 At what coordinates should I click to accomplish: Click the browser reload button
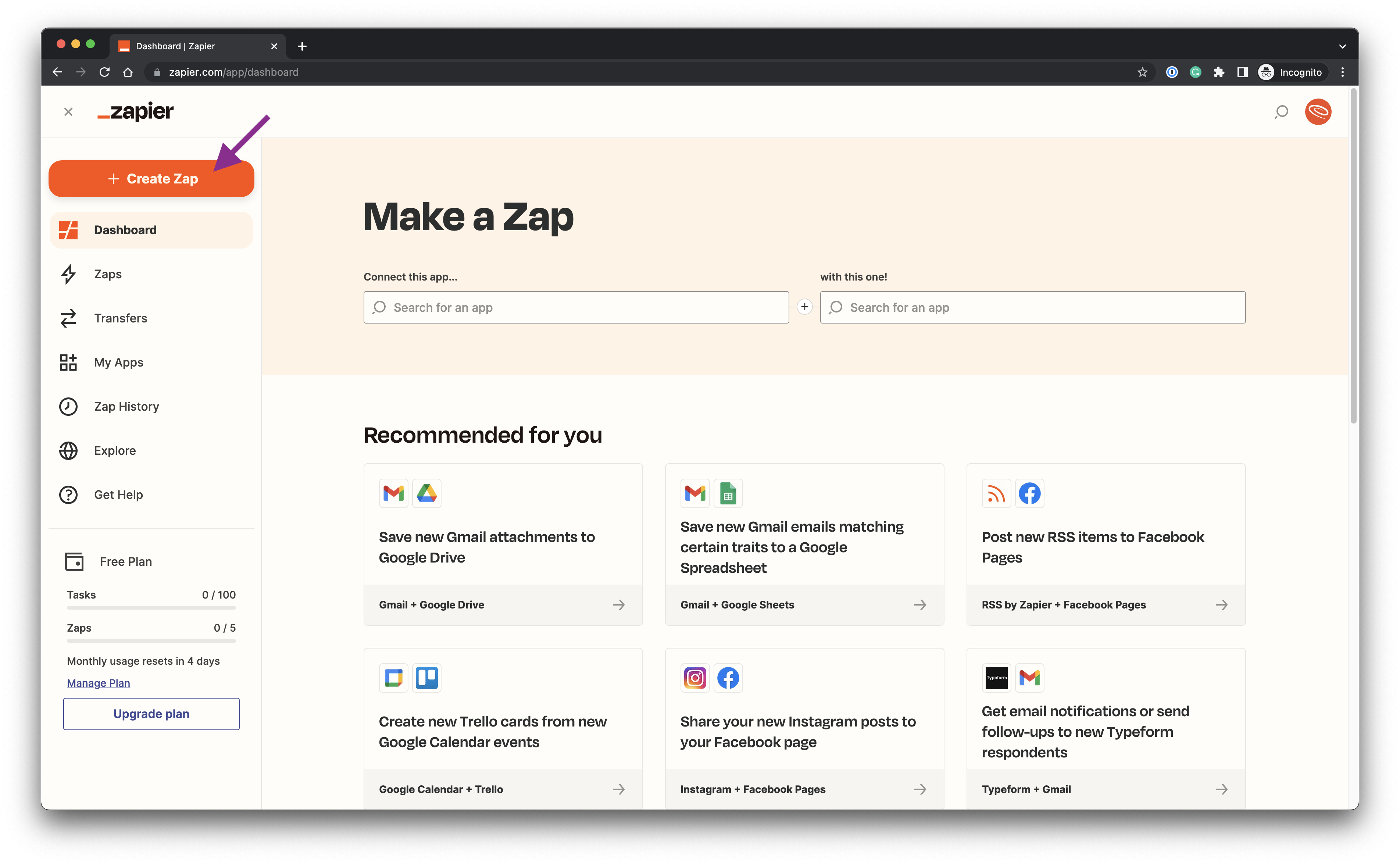[104, 72]
